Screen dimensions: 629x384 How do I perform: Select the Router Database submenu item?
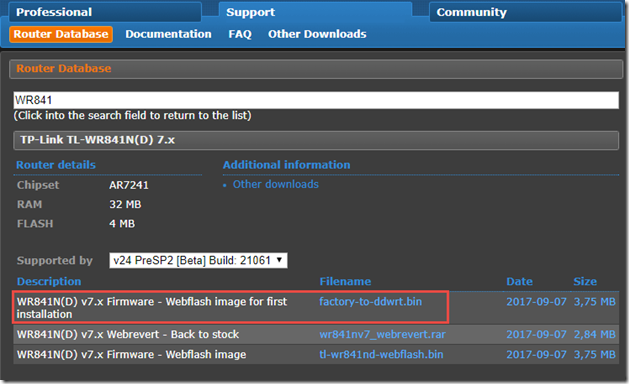[61, 34]
